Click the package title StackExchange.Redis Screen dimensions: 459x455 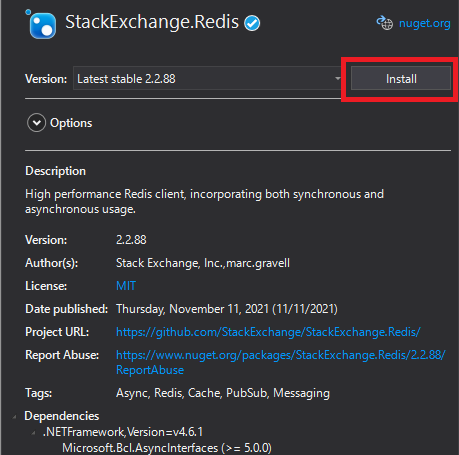pos(152,22)
